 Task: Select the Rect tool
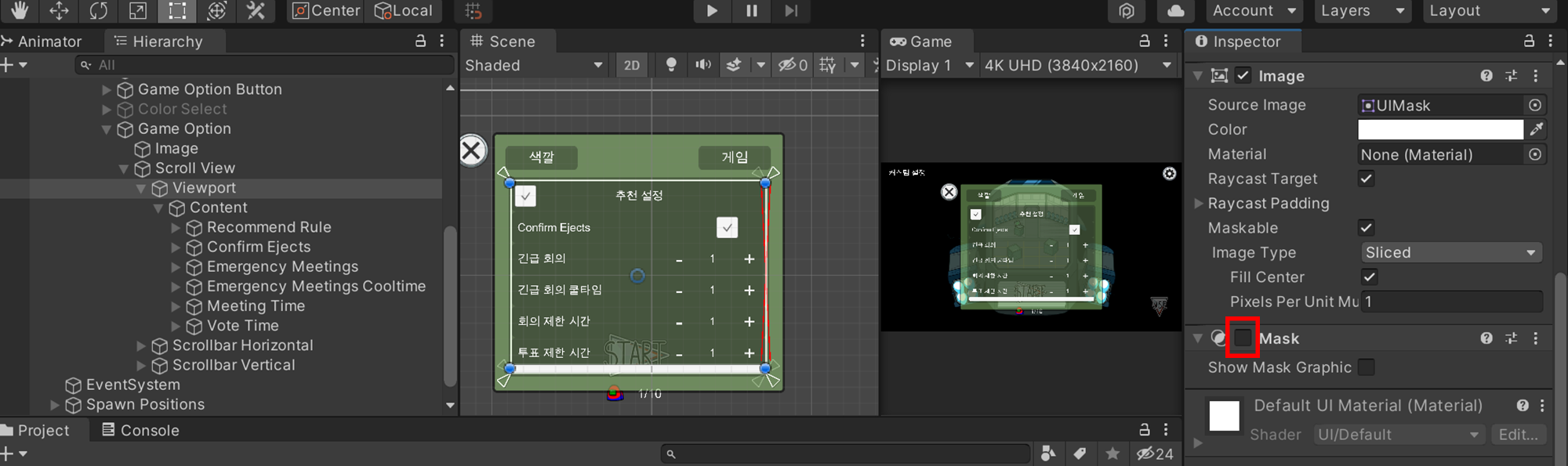[177, 10]
